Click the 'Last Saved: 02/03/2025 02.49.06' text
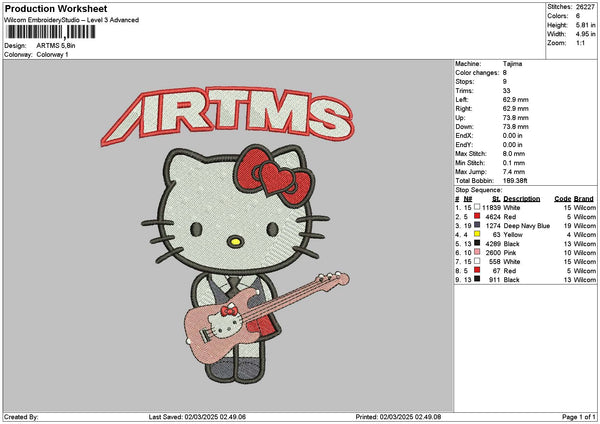The image size is (600, 424). (197, 417)
